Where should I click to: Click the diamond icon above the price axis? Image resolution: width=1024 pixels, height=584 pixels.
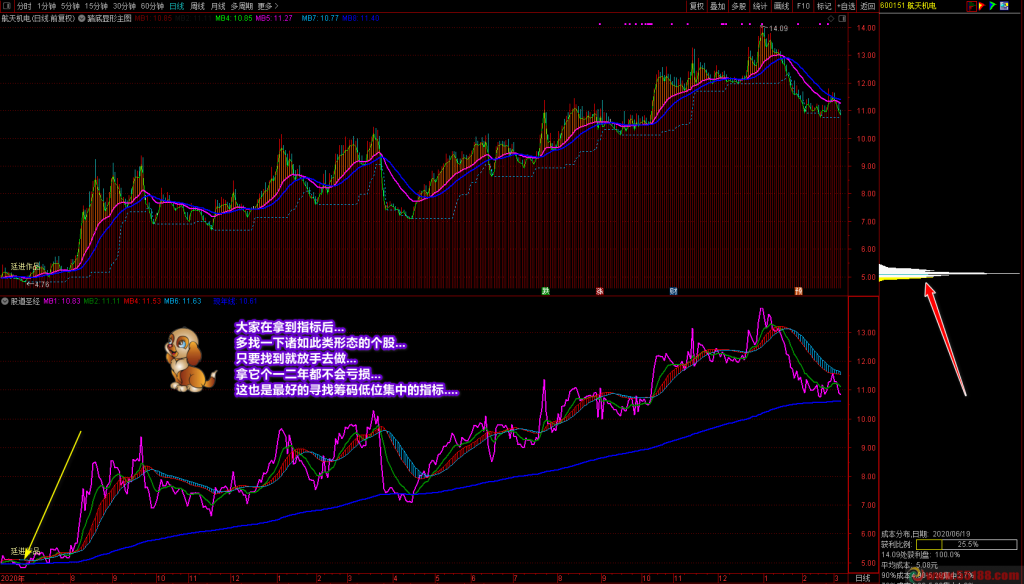(831, 19)
